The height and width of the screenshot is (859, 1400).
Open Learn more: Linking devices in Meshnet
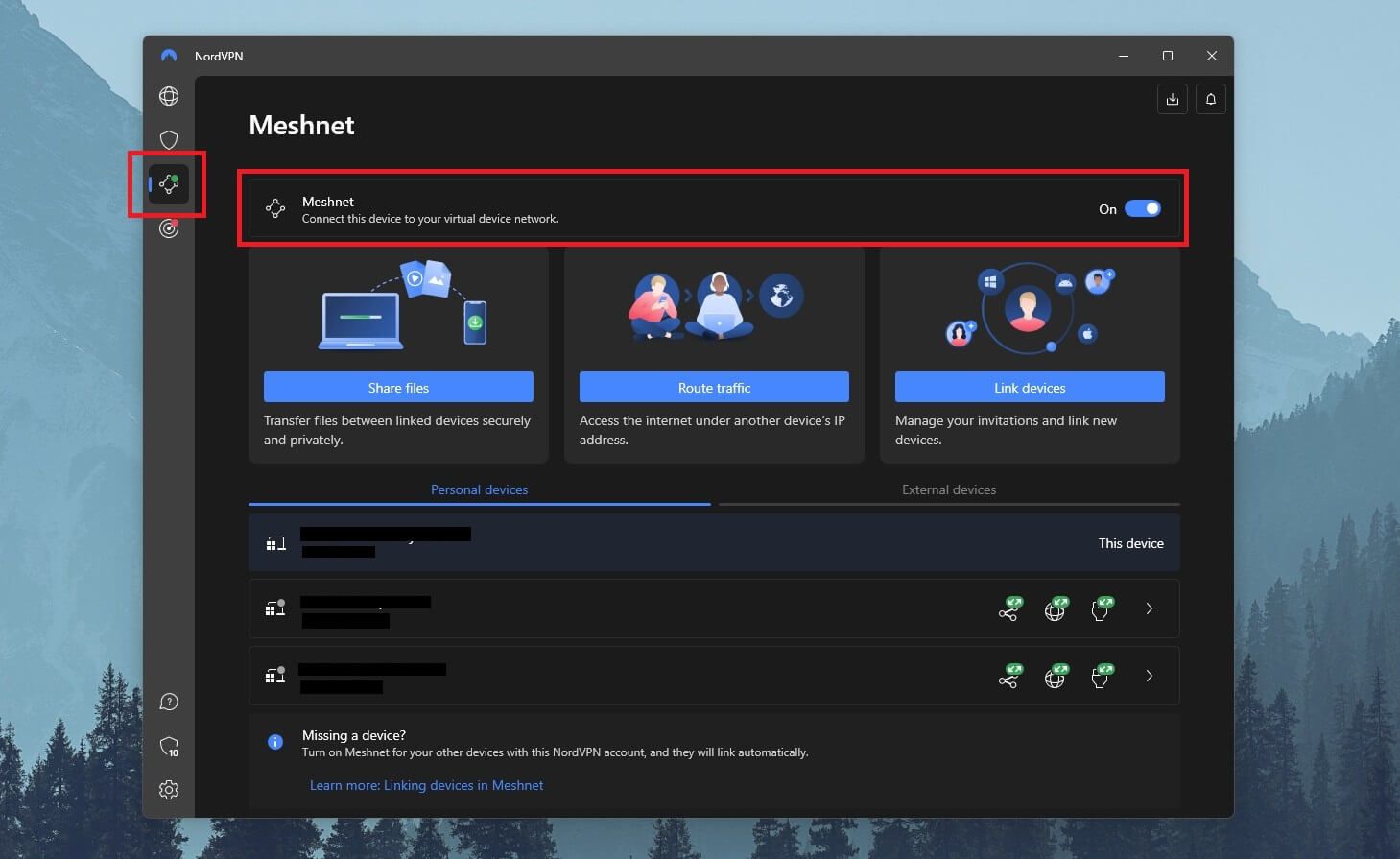pyautogui.click(x=426, y=785)
